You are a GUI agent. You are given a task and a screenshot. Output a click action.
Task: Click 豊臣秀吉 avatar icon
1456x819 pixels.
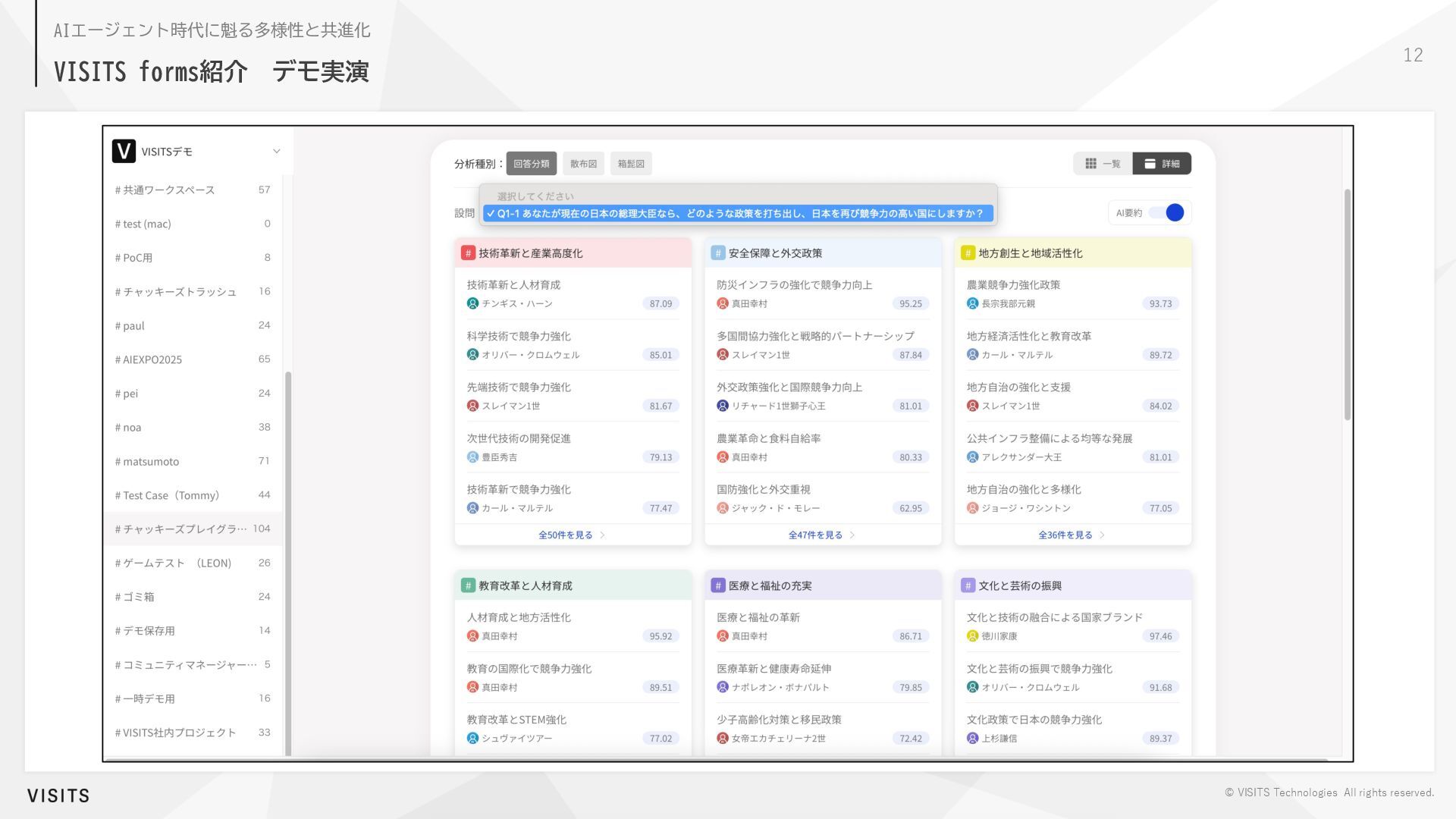[472, 457]
